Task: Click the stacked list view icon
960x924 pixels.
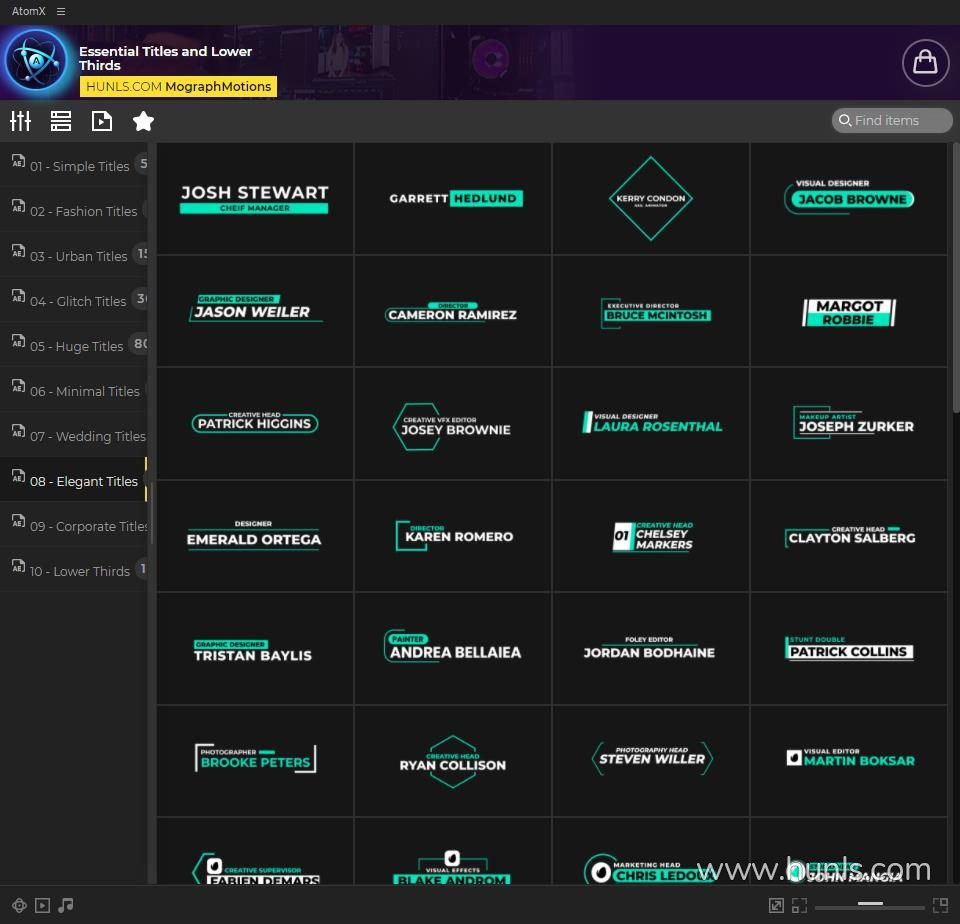Action: [x=61, y=121]
